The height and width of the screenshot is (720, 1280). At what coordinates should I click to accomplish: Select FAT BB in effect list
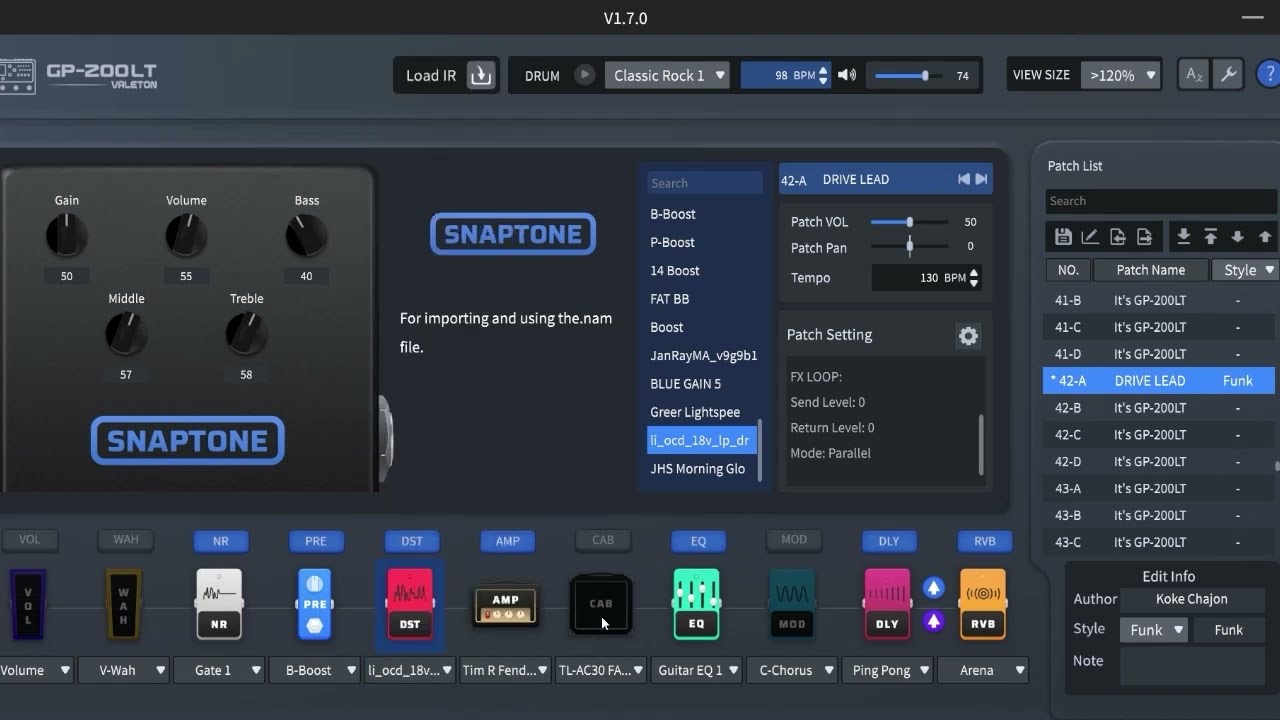(702, 299)
